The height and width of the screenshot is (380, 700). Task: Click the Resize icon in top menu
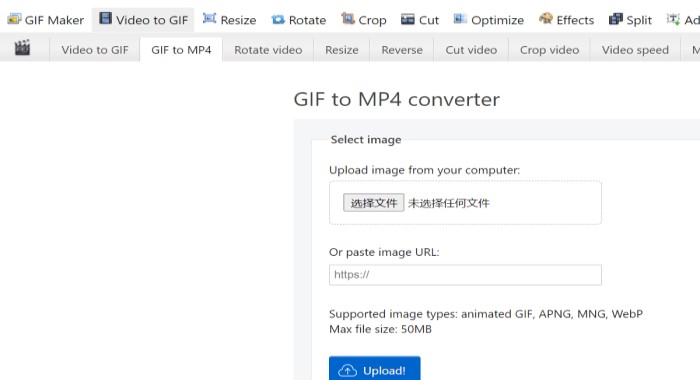[209, 18]
